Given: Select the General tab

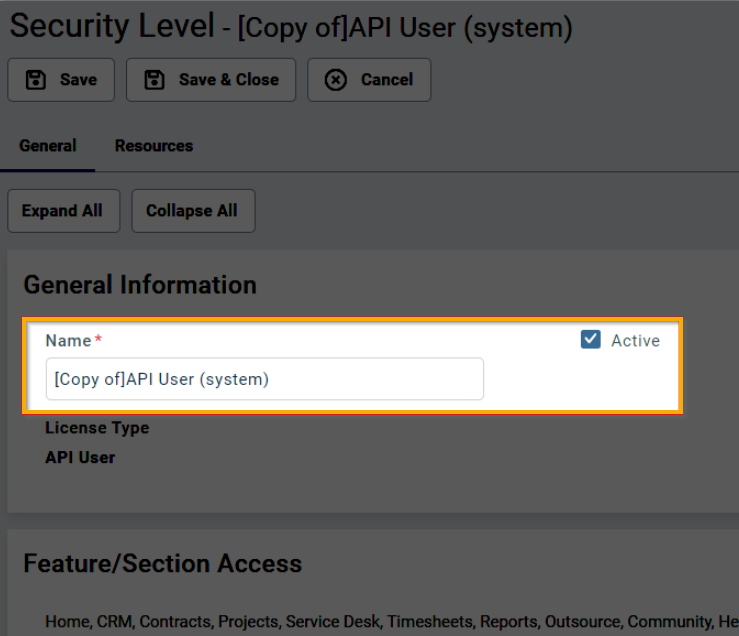Looking at the screenshot, I should point(48,146).
